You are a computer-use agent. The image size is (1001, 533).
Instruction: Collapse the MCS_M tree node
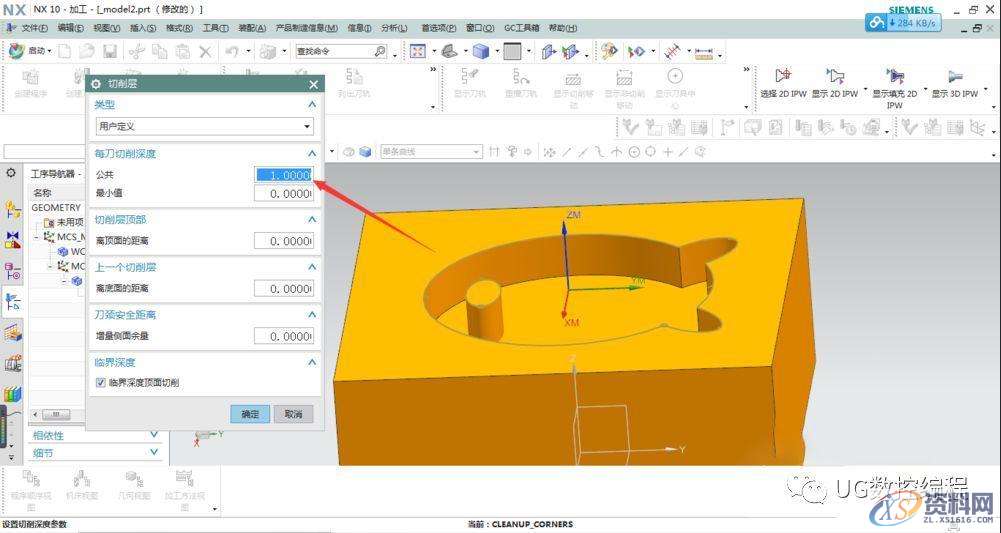(x=36, y=237)
